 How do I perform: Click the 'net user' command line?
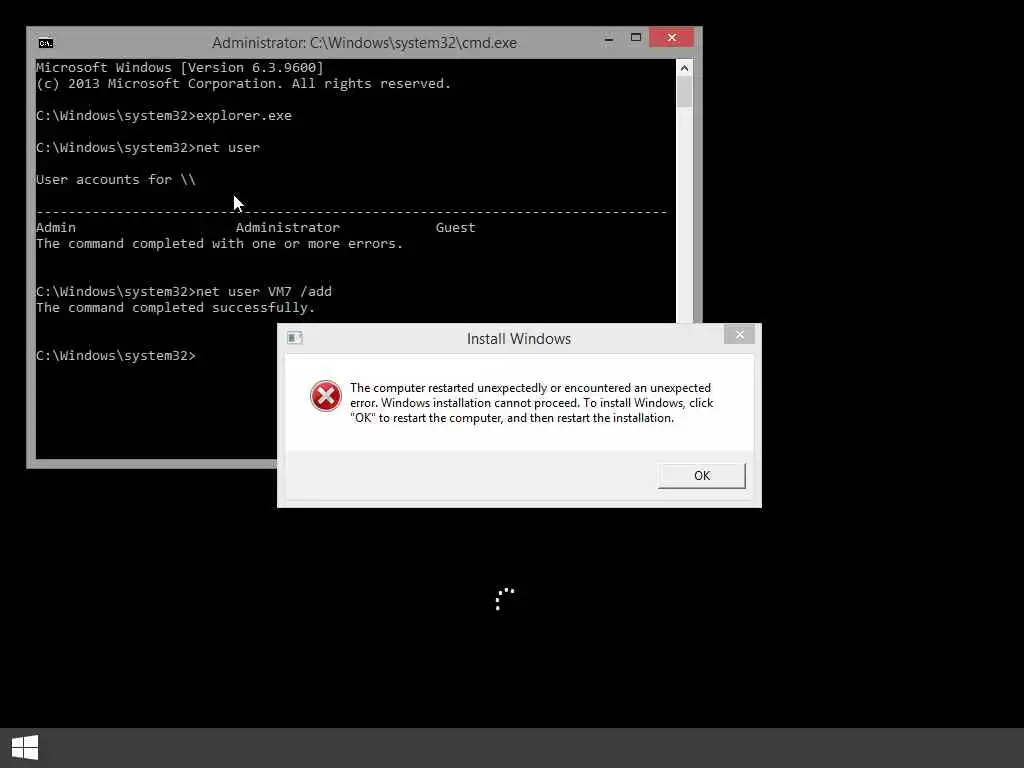(148, 148)
